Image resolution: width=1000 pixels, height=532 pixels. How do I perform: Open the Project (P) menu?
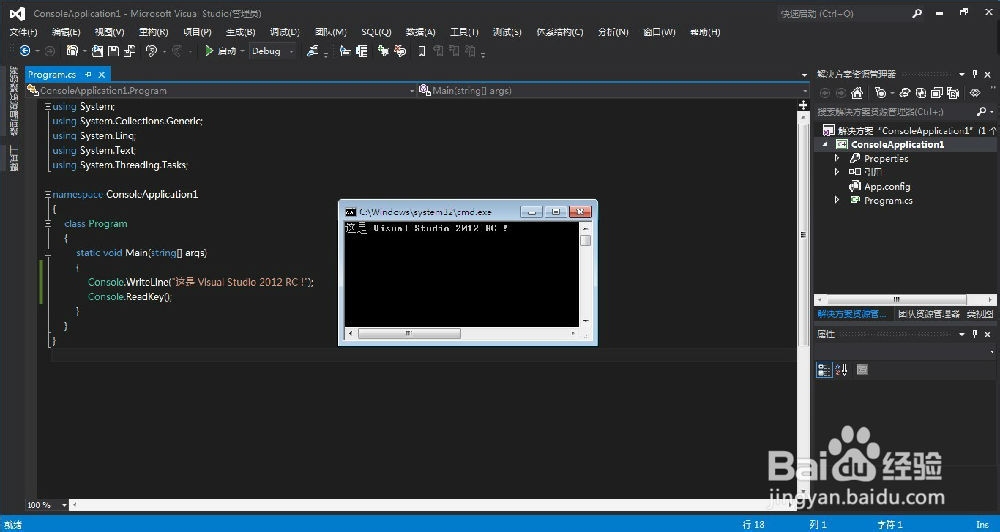(x=197, y=32)
